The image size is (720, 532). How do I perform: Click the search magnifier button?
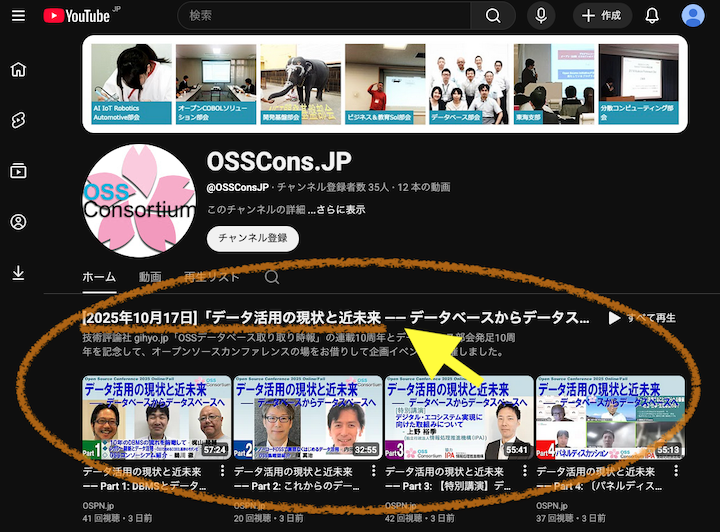[x=493, y=16]
